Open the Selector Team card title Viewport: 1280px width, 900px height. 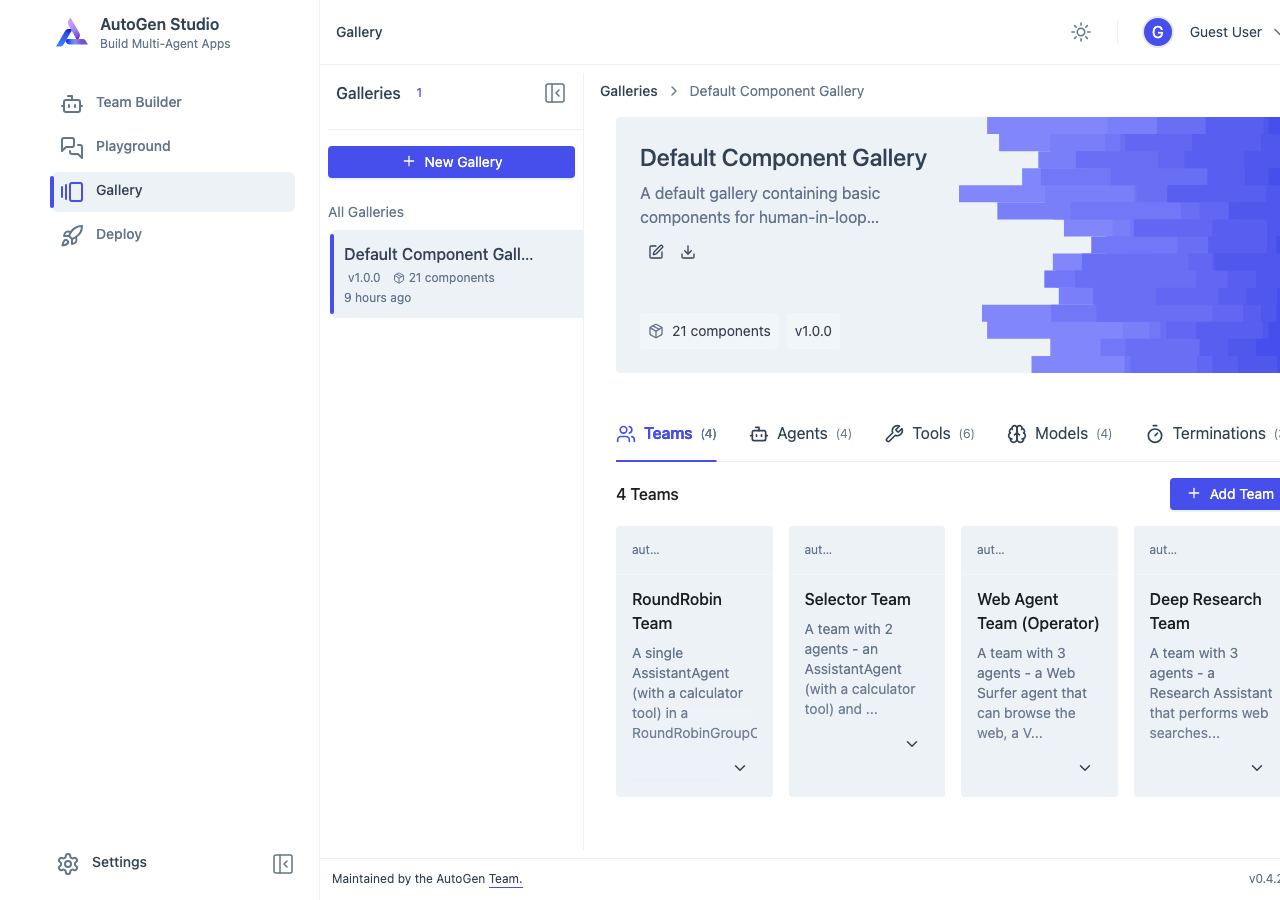coord(858,599)
